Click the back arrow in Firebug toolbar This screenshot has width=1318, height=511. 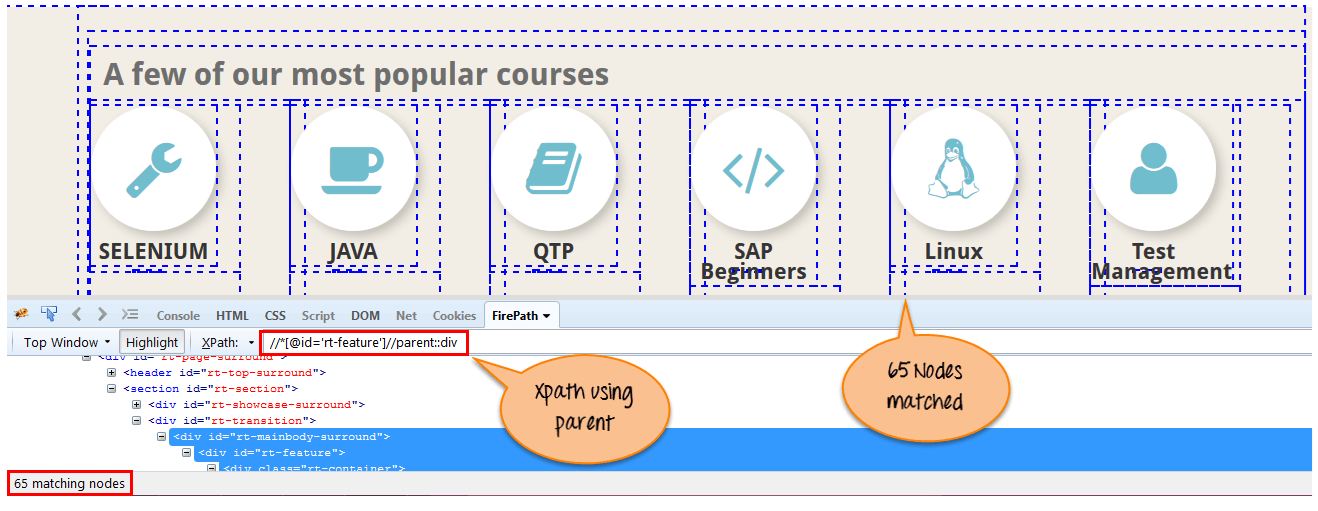tap(77, 315)
